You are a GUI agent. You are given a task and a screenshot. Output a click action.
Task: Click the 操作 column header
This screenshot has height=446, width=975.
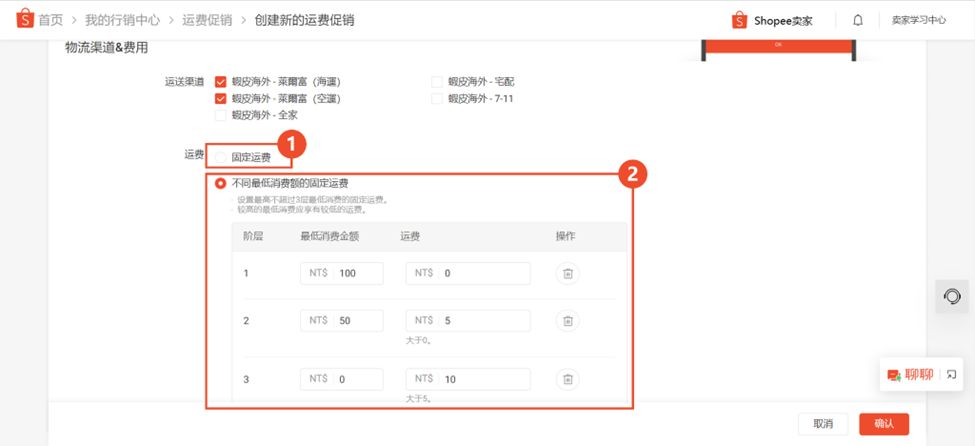(566, 237)
